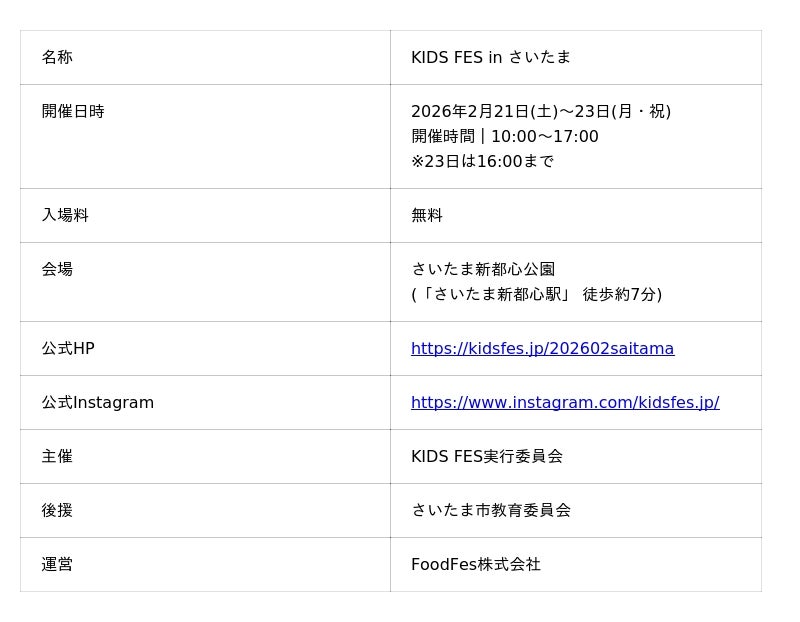Click the 後援 label cell

click(57, 511)
